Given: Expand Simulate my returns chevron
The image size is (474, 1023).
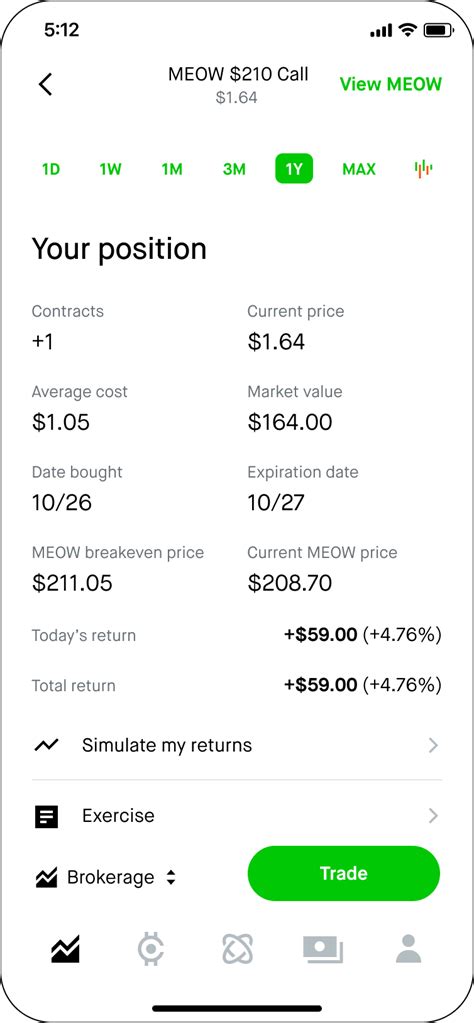Looking at the screenshot, I should (433, 745).
